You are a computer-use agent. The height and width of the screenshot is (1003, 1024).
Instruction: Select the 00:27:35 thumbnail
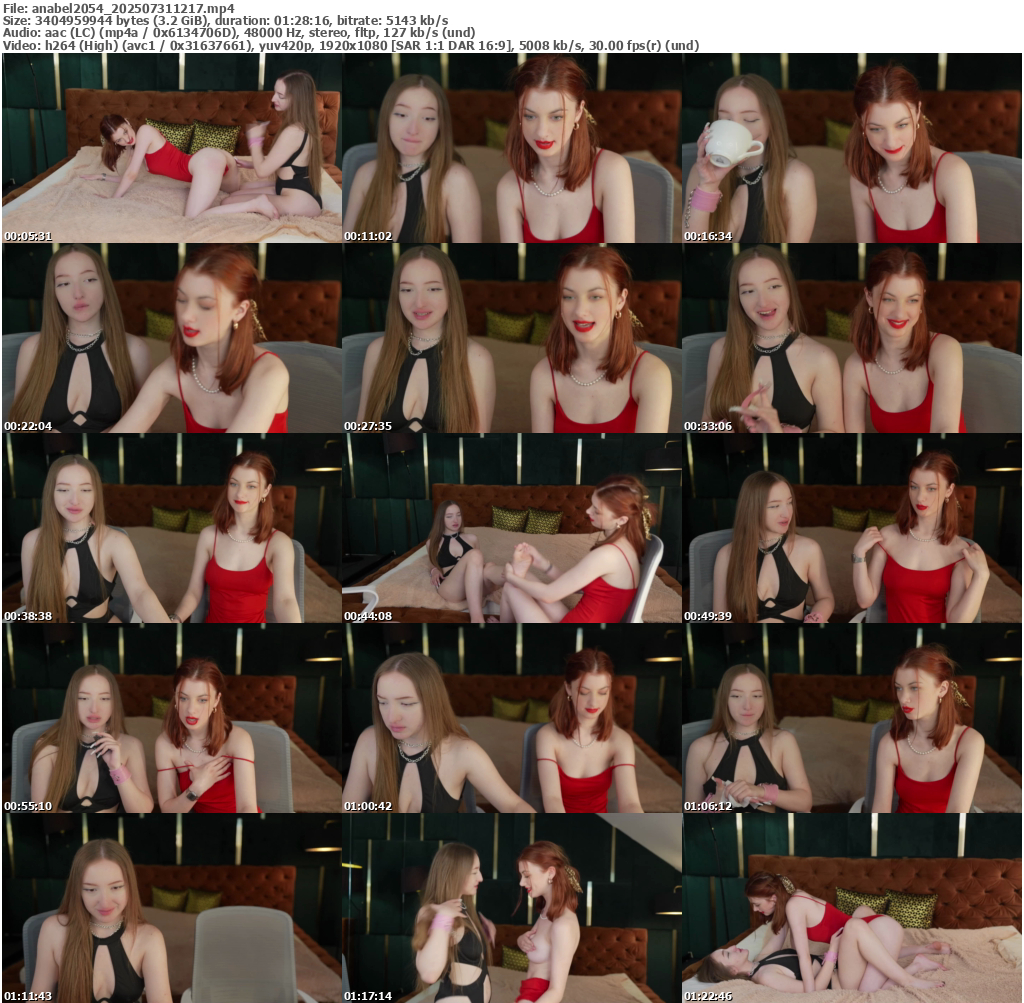(x=511, y=338)
